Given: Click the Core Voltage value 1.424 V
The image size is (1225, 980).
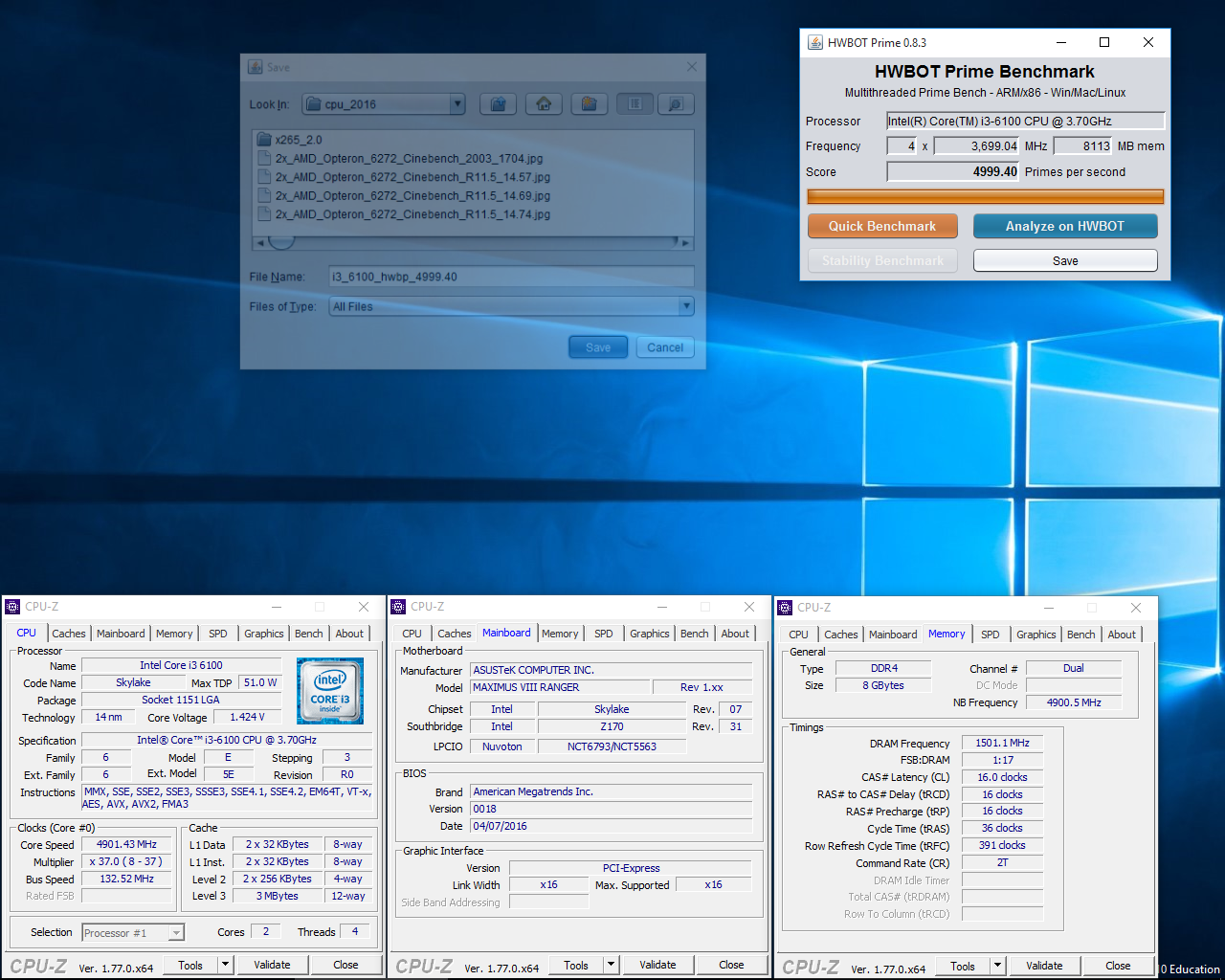Looking at the screenshot, I should click(x=248, y=717).
